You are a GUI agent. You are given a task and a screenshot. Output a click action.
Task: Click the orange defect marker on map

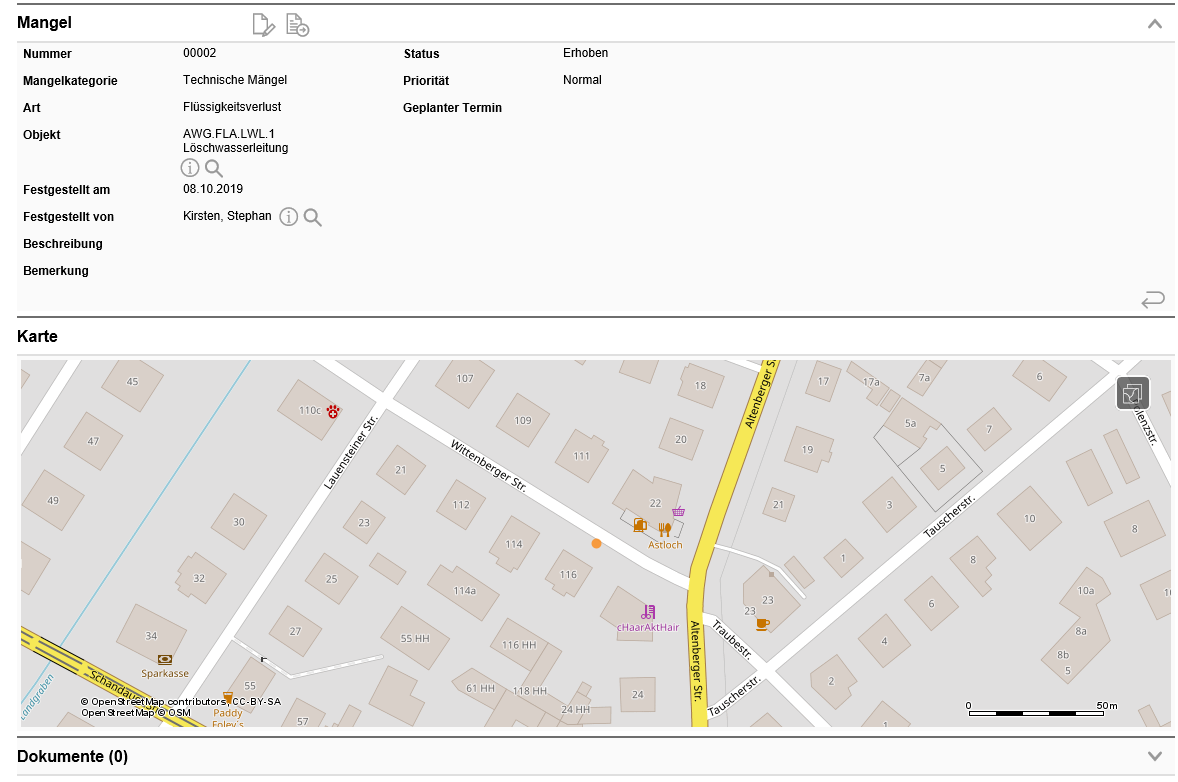[596, 543]
